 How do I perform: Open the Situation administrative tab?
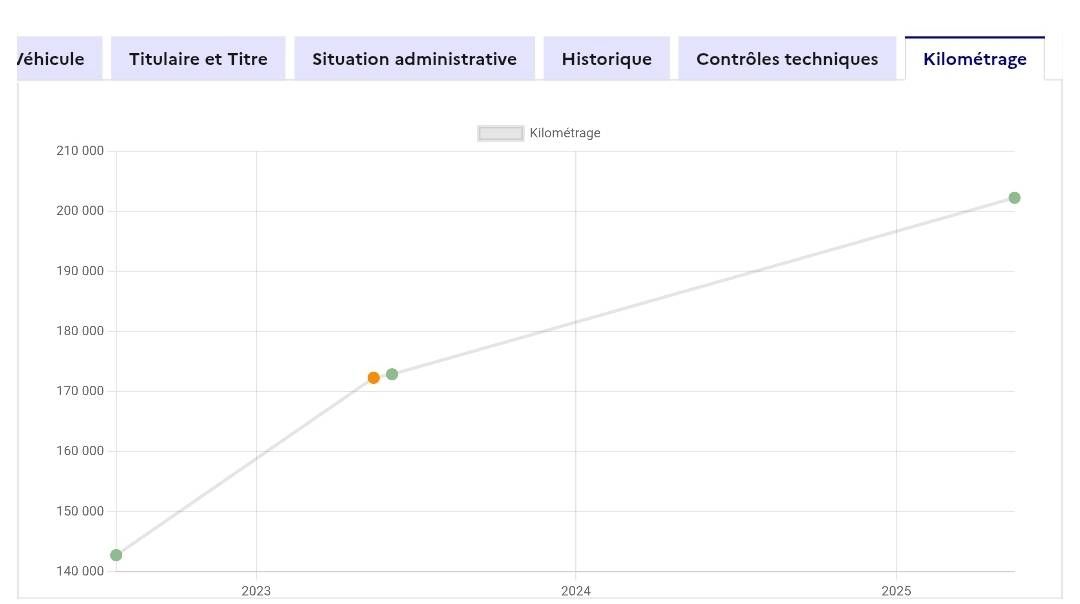click(x=414, y=59)
